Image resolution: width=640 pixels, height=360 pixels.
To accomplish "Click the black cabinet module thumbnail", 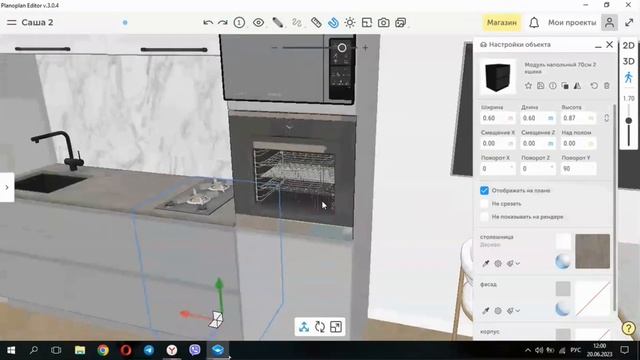I will point(498,77).
